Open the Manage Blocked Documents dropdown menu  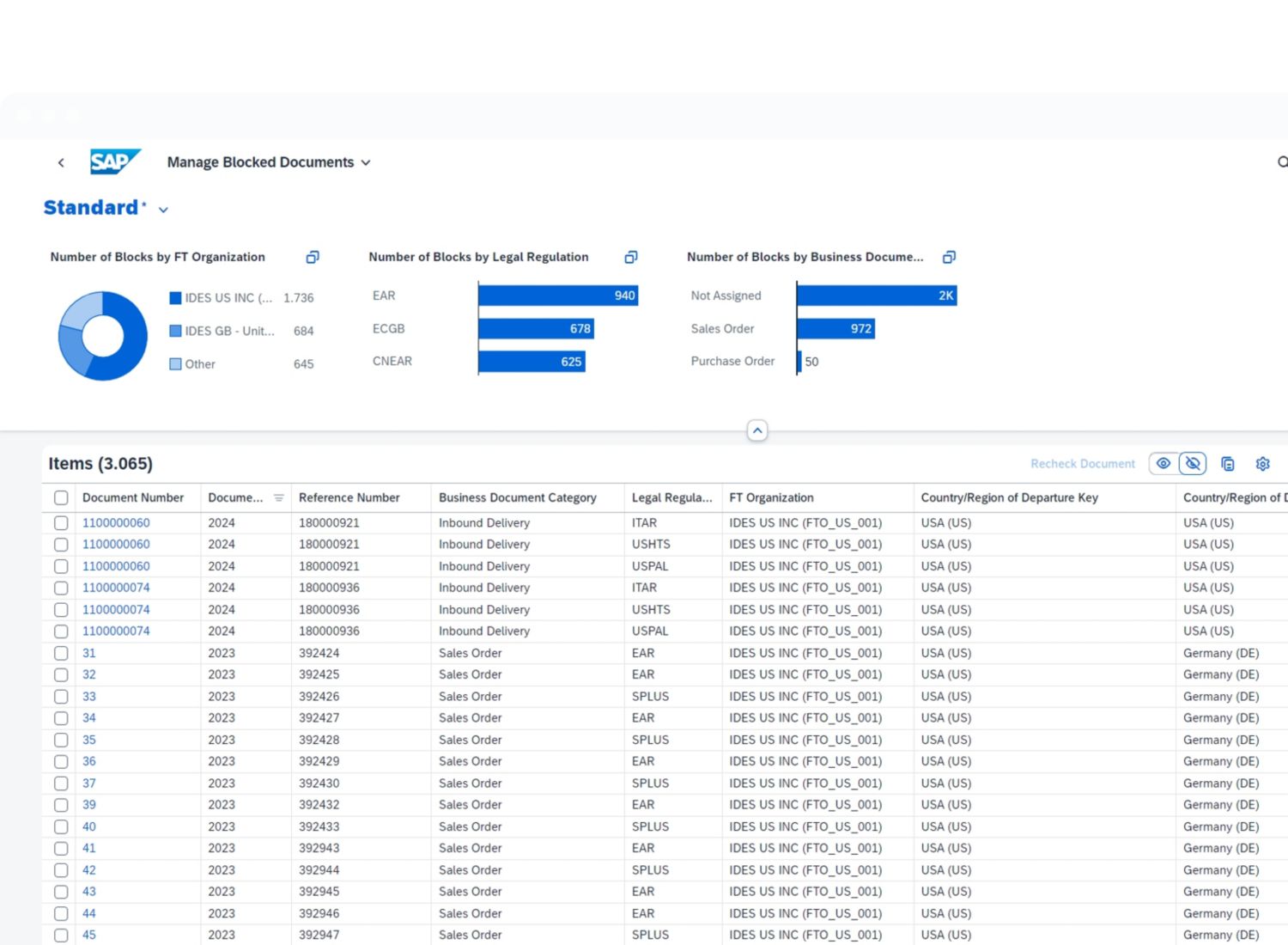click(366, 162)
